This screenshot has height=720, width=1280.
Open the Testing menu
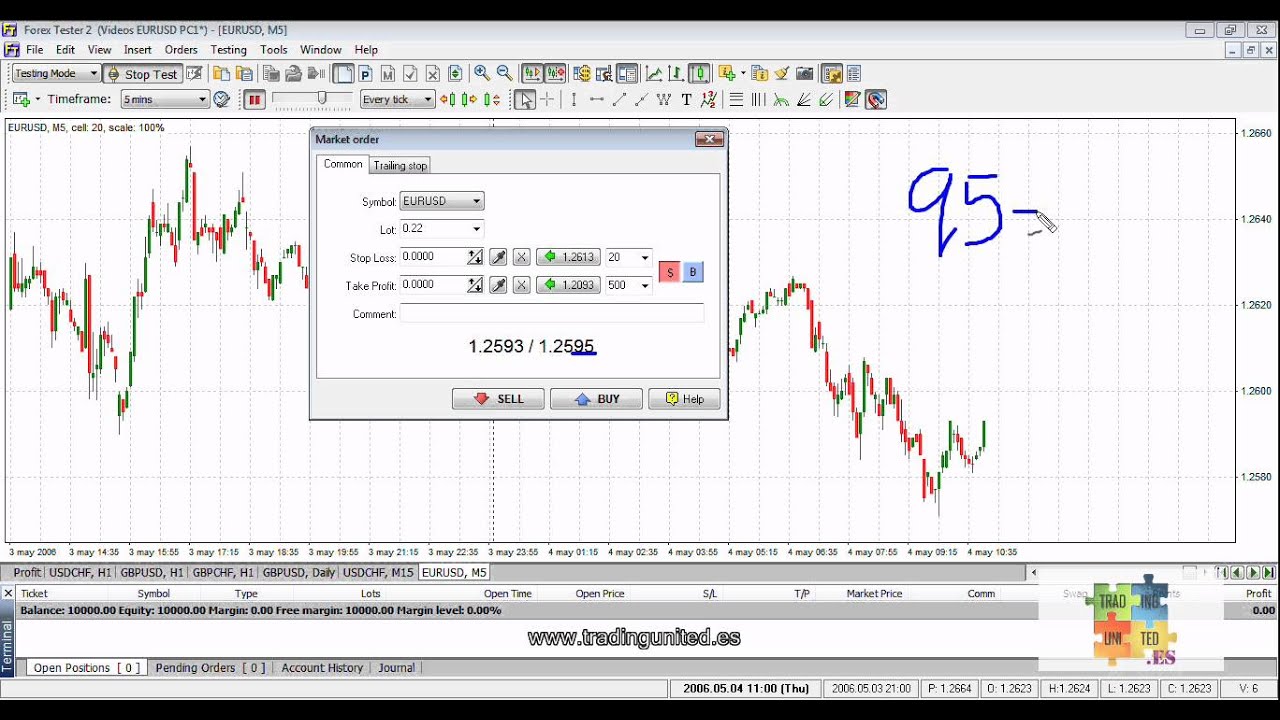click(x=228, y=49)
